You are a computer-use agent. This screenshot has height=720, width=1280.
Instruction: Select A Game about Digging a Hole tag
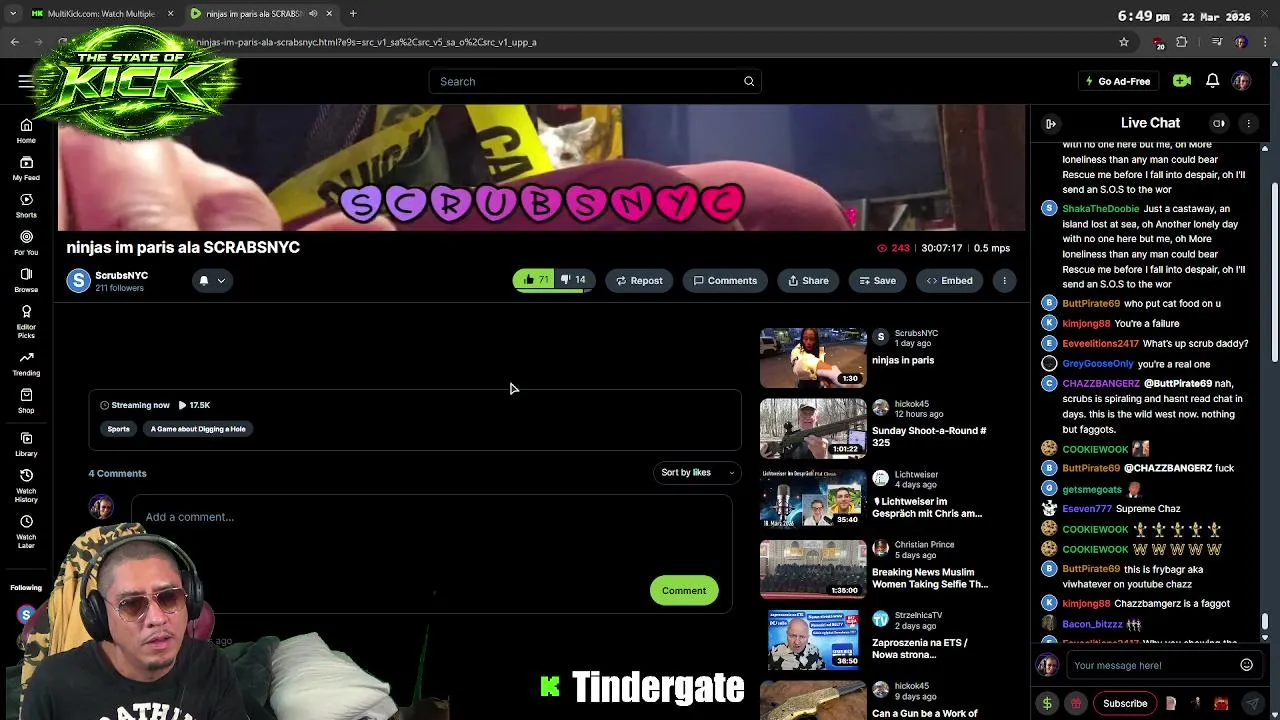(198, 429)
